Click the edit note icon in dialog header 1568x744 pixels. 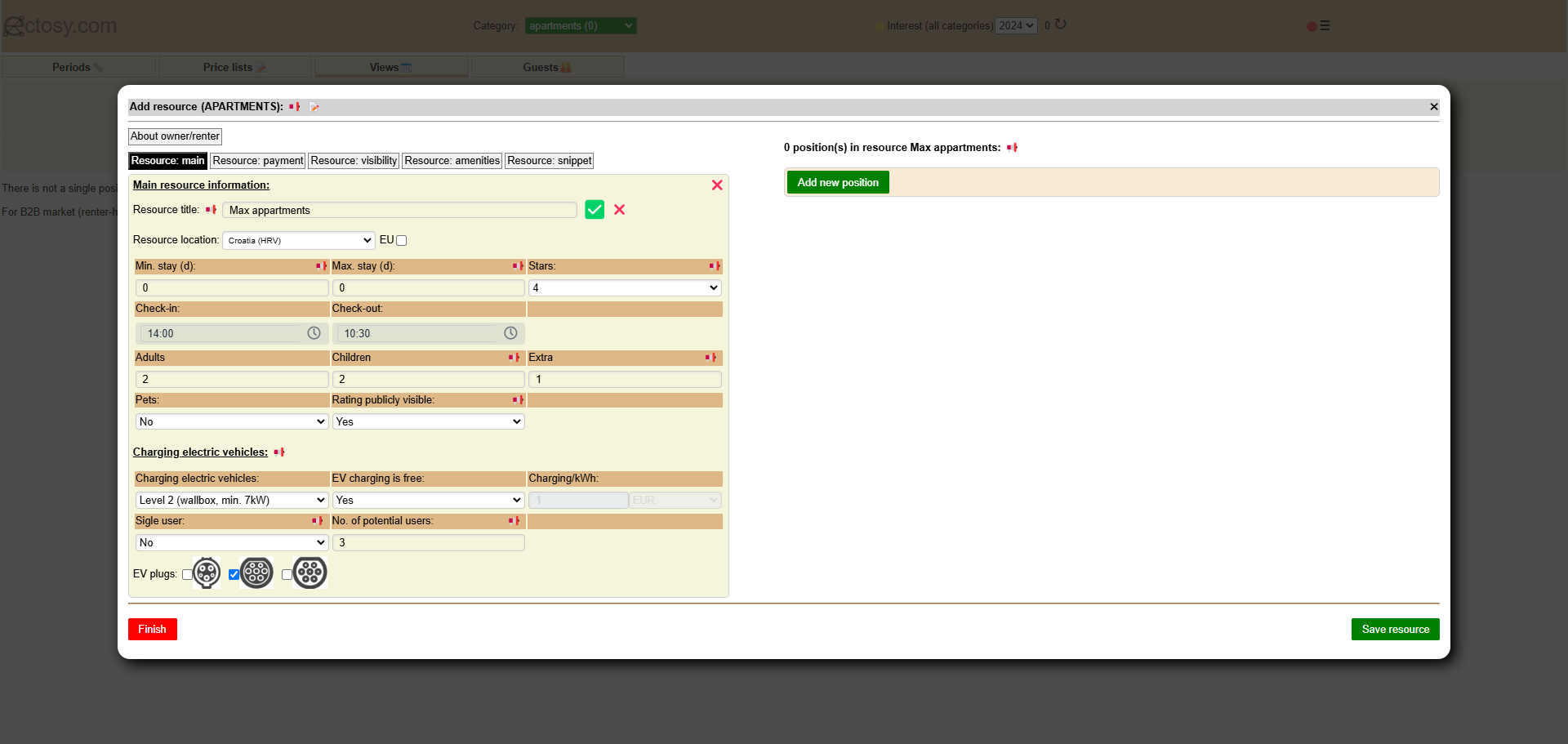pyautogui.click(x=314, y=107)
